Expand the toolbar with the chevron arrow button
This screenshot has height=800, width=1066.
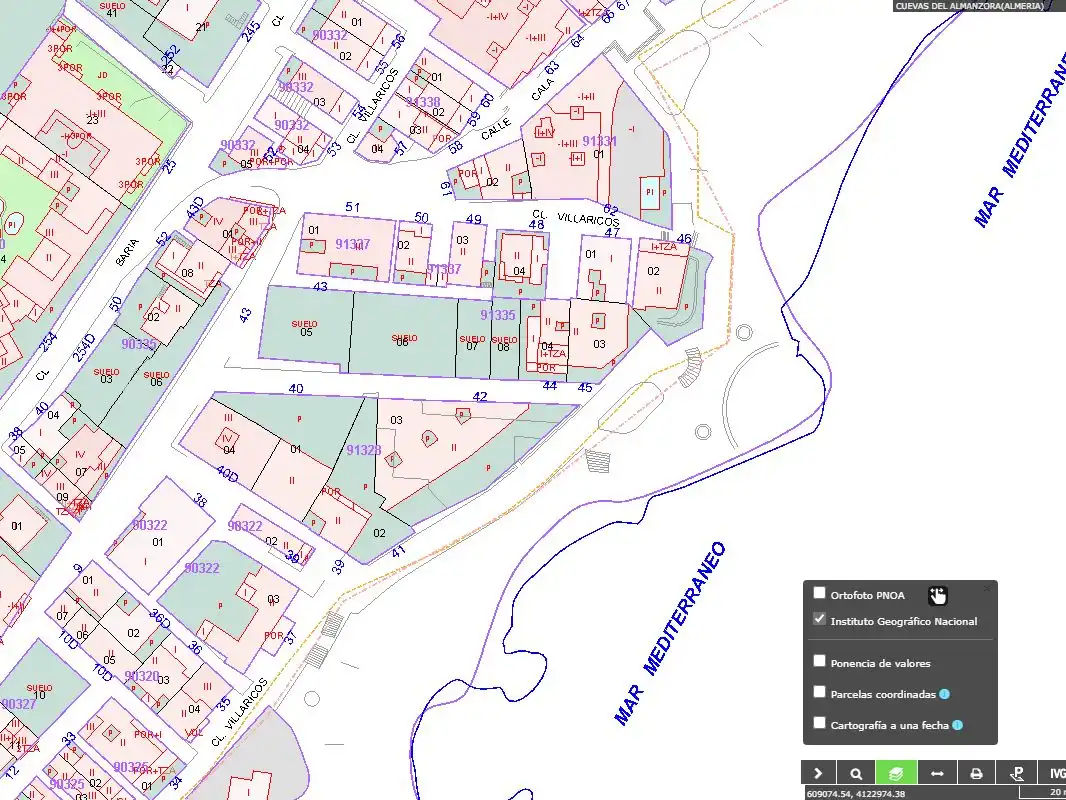tap(818, 773)
